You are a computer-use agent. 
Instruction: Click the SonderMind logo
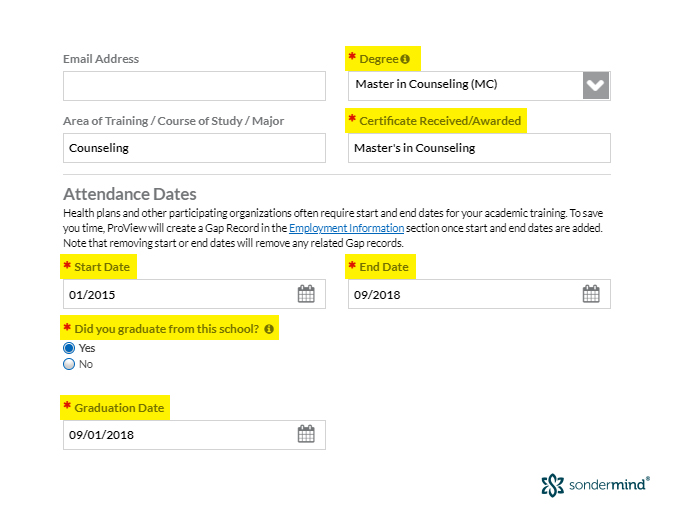pyautogui.click(x=595, y=485)
